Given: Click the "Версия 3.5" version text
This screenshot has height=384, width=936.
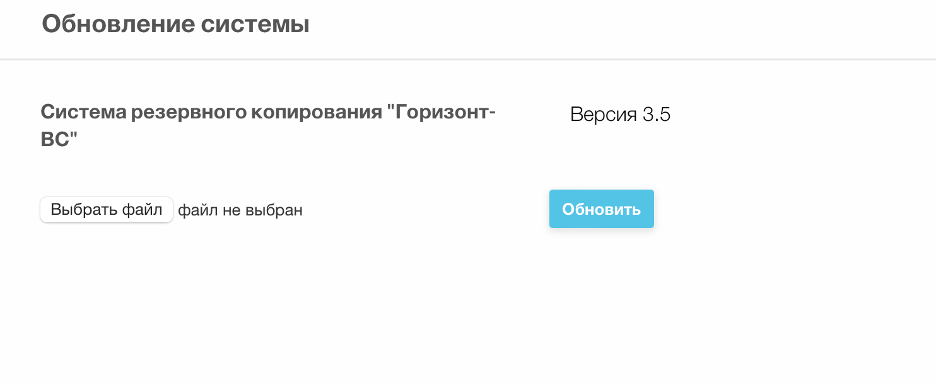Looking at the screenshot, I should tap(620, 114).
